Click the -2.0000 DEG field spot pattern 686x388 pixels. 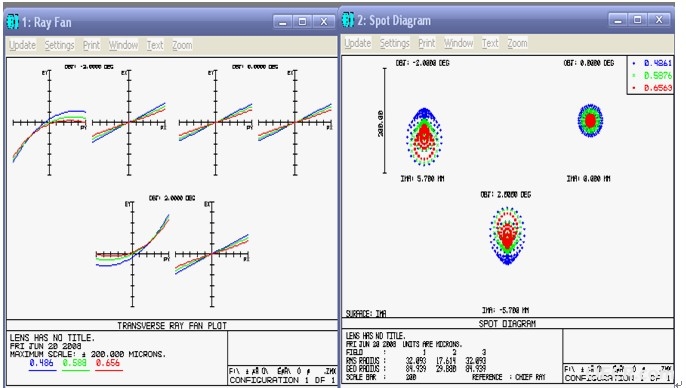(424, 137)
